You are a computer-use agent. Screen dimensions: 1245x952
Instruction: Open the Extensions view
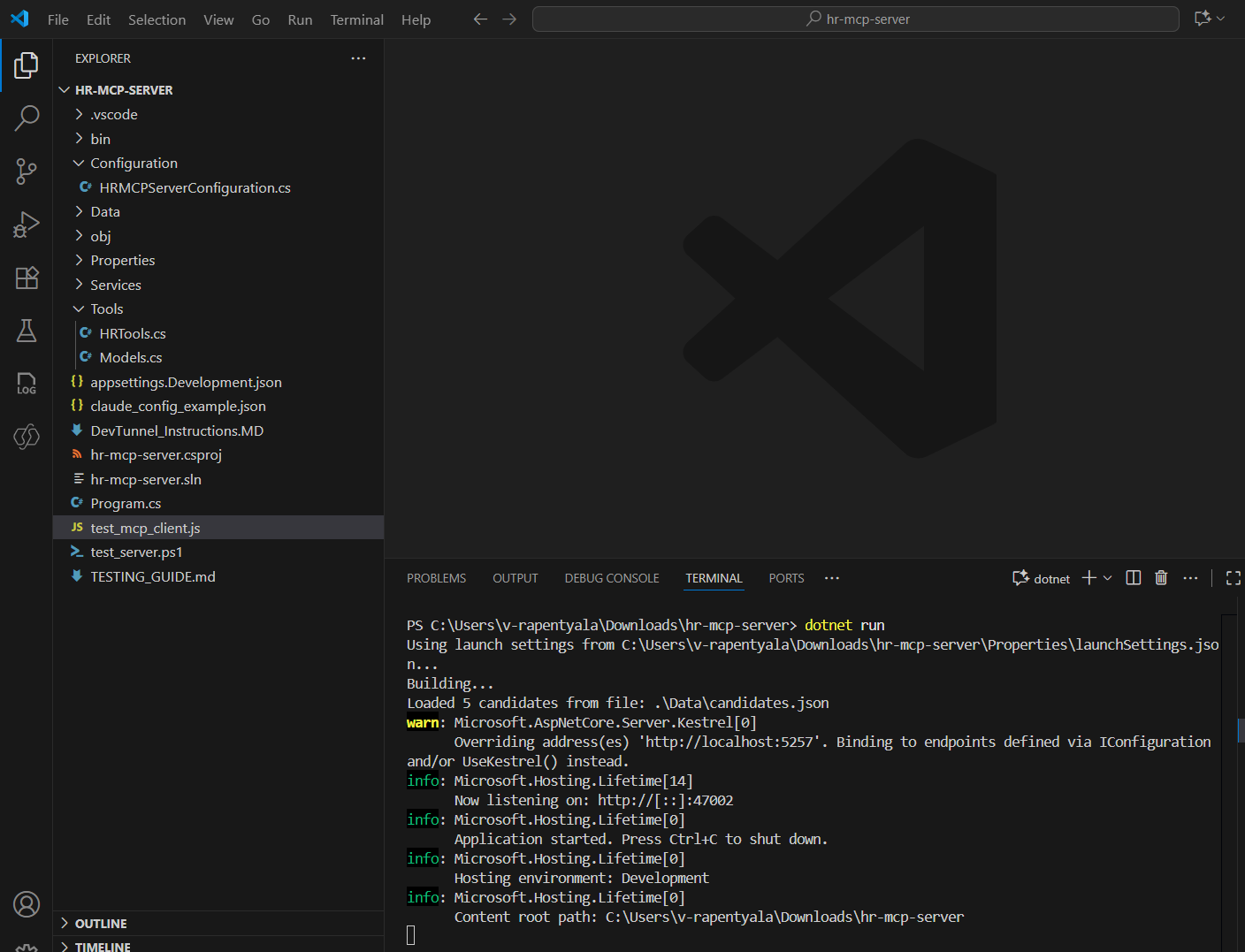pos(27,278)
